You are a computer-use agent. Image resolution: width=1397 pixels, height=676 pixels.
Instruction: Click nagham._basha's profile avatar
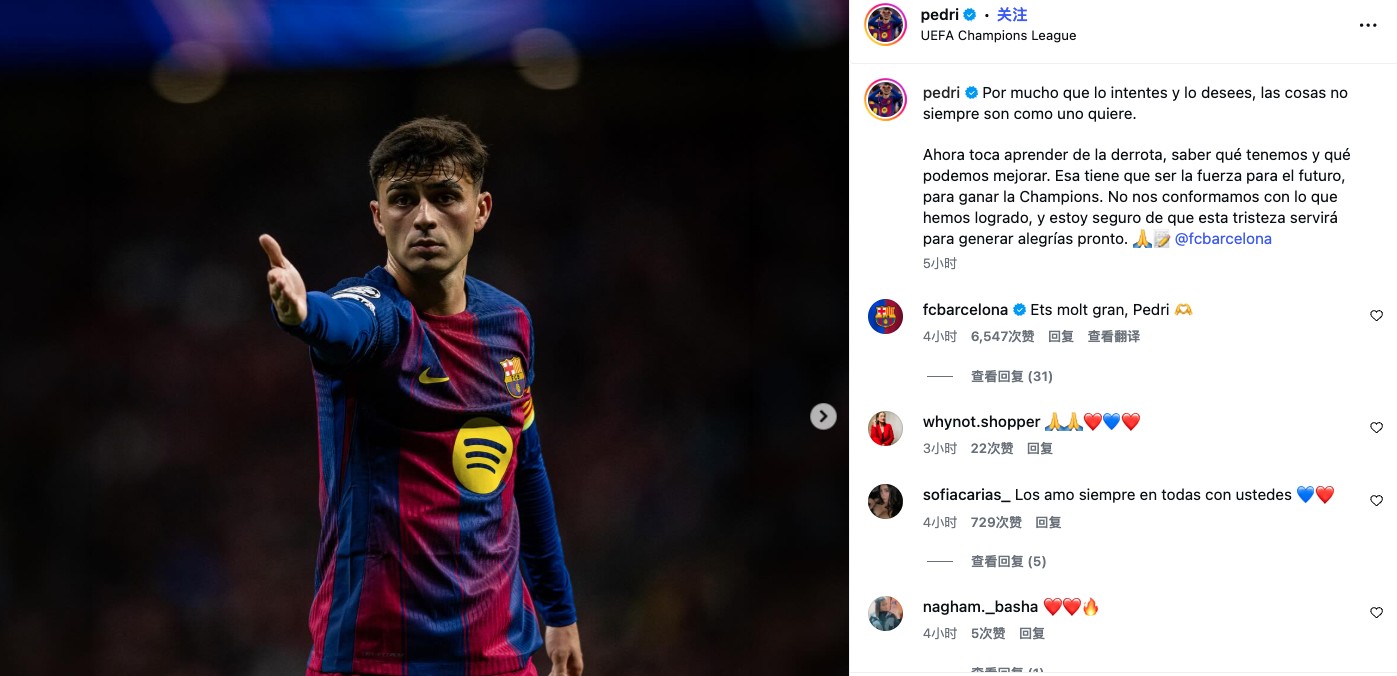(x=885, y=613)
